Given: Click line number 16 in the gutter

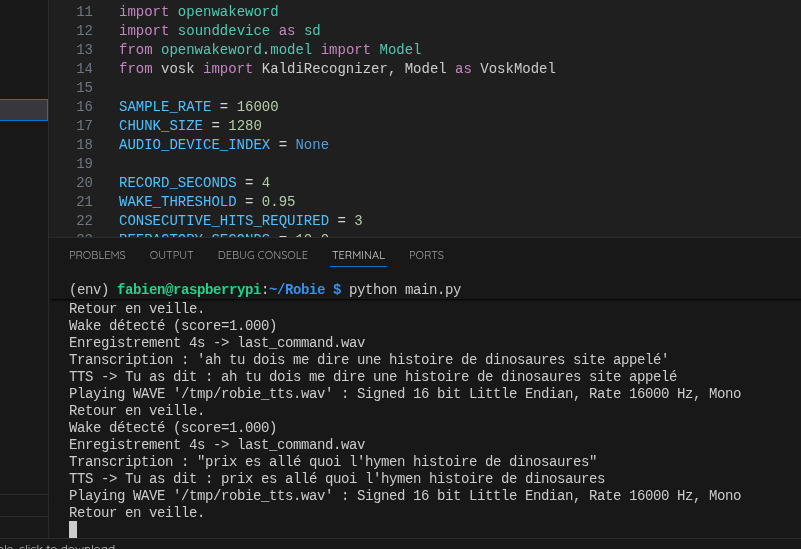Looking at the screenshot, I should [x=84, y=107].
